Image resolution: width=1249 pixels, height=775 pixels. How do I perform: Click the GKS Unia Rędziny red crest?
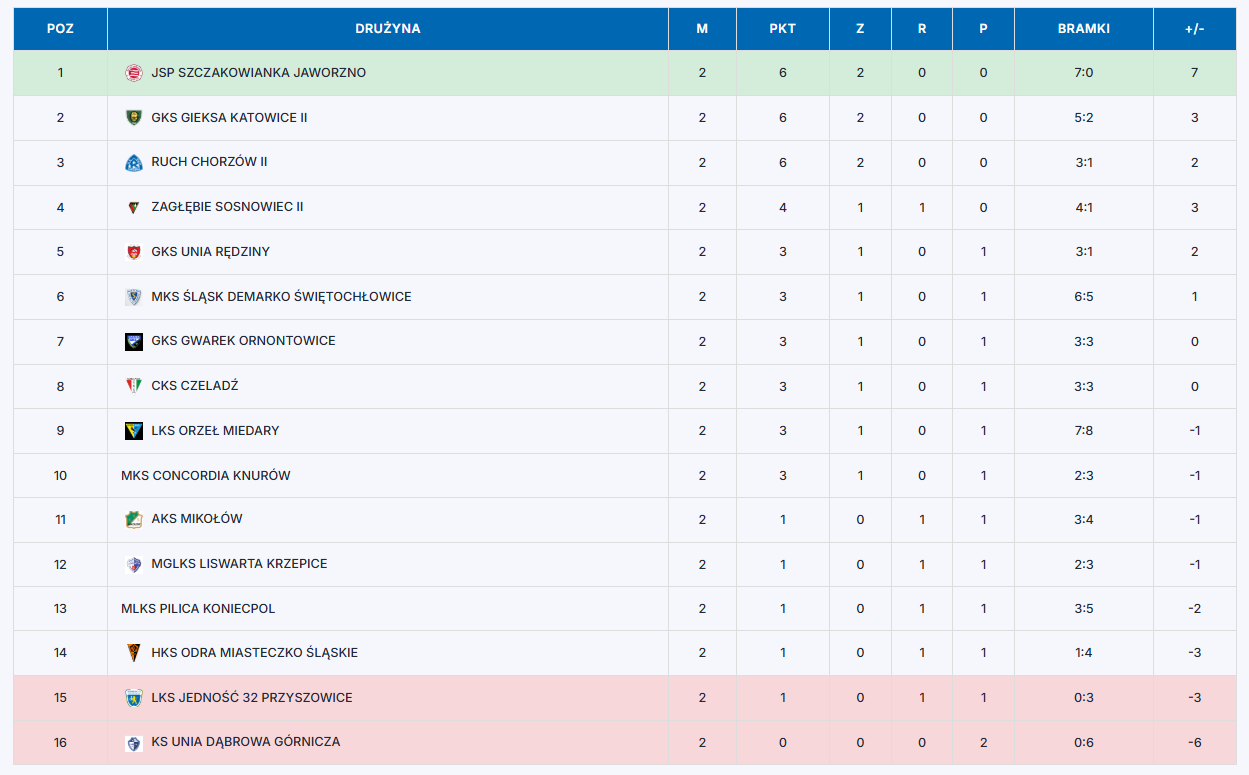pyautogui.click(x=133, y=252)
